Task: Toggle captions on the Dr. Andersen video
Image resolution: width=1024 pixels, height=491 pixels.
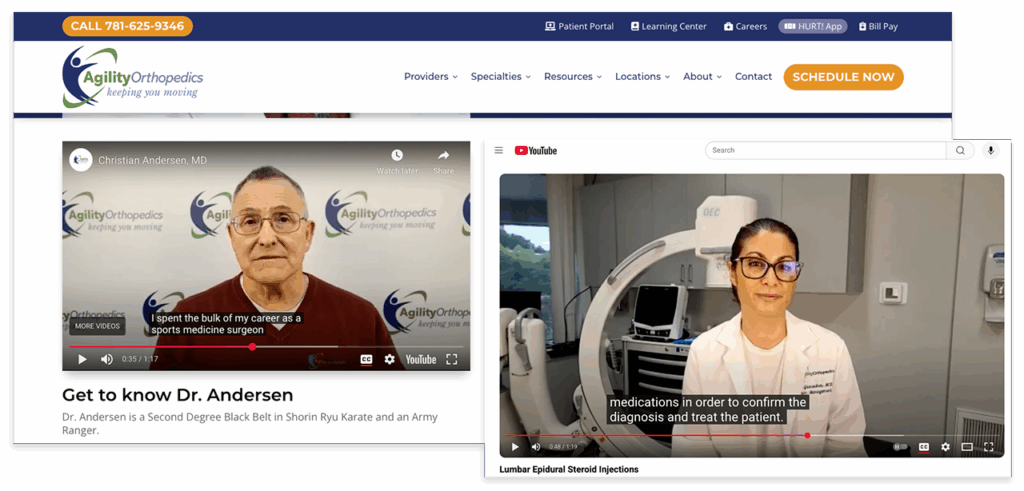Action: tap(366, 359)
